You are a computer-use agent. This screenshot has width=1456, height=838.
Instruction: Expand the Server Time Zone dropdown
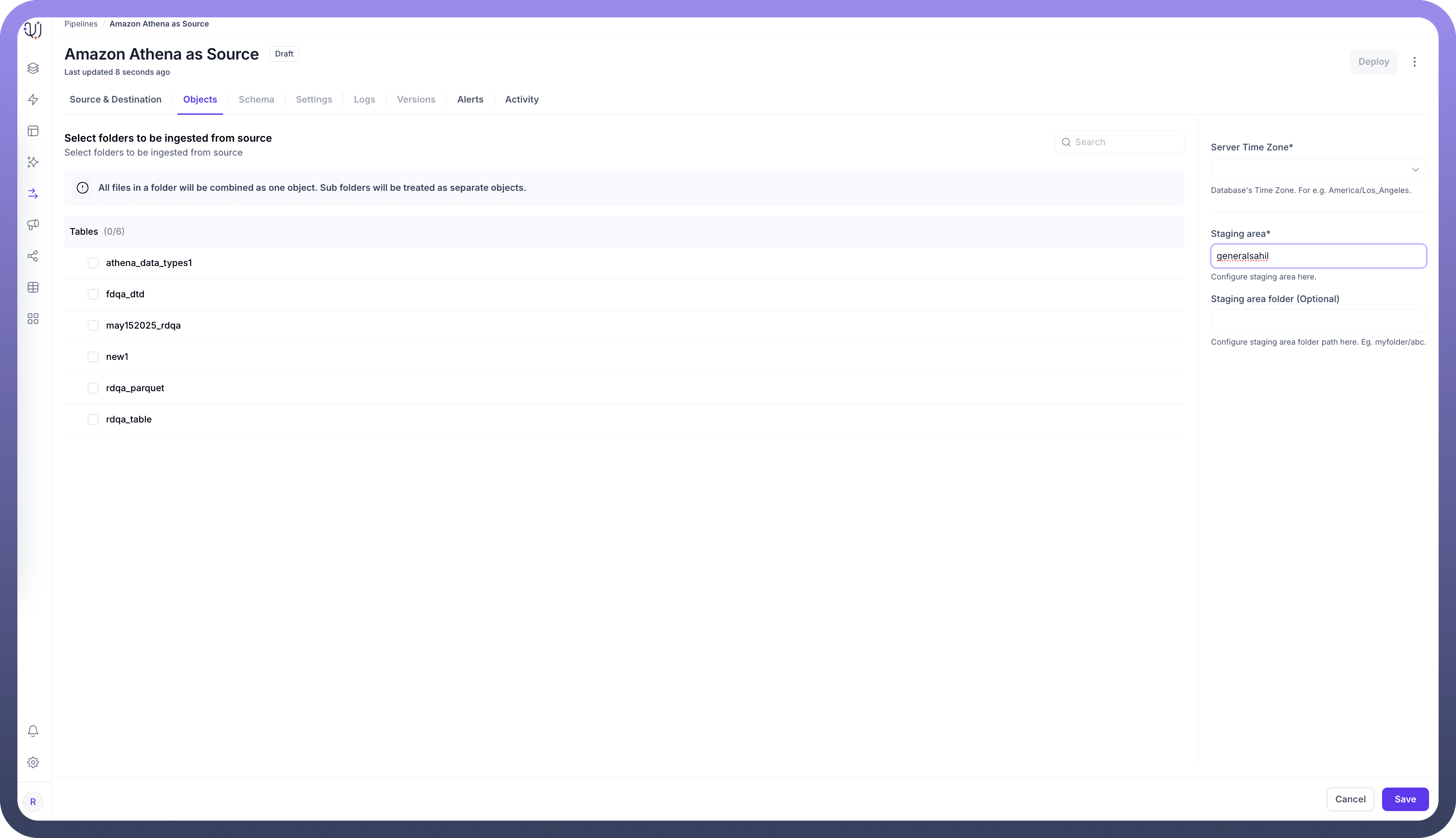click(1318, 170)
